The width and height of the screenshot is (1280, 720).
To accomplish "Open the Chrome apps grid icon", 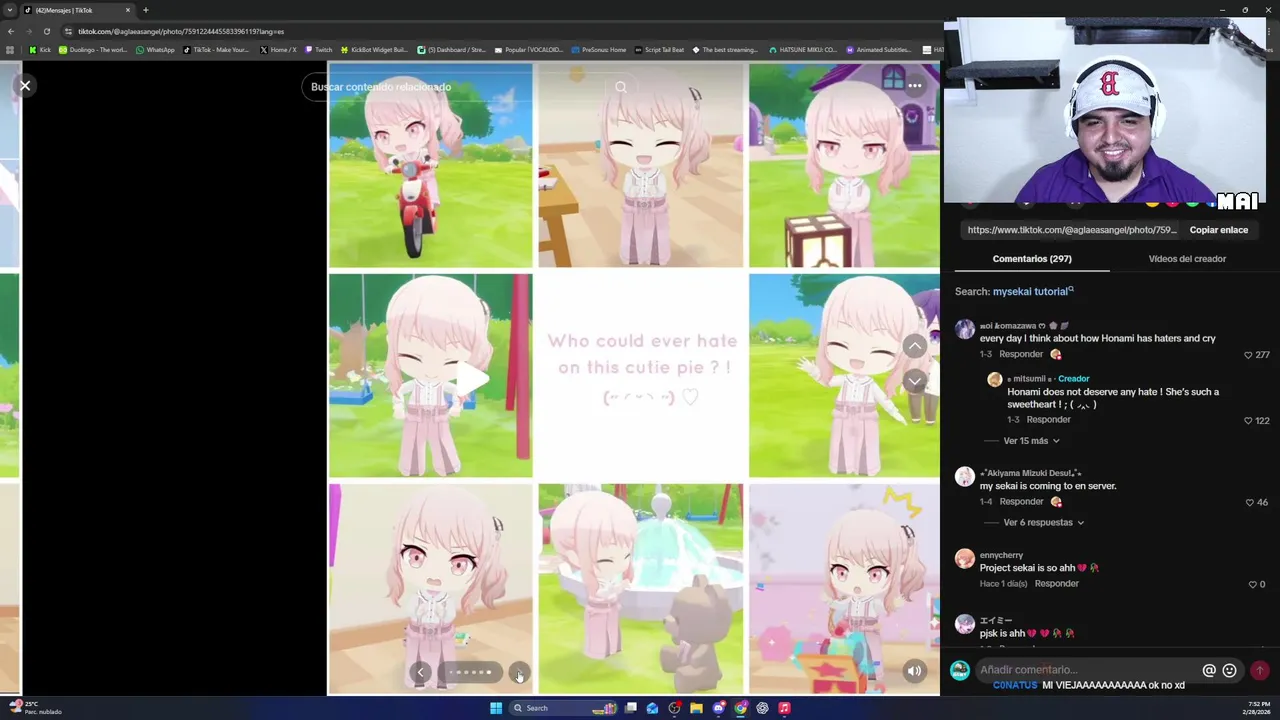I will [10, 49].
